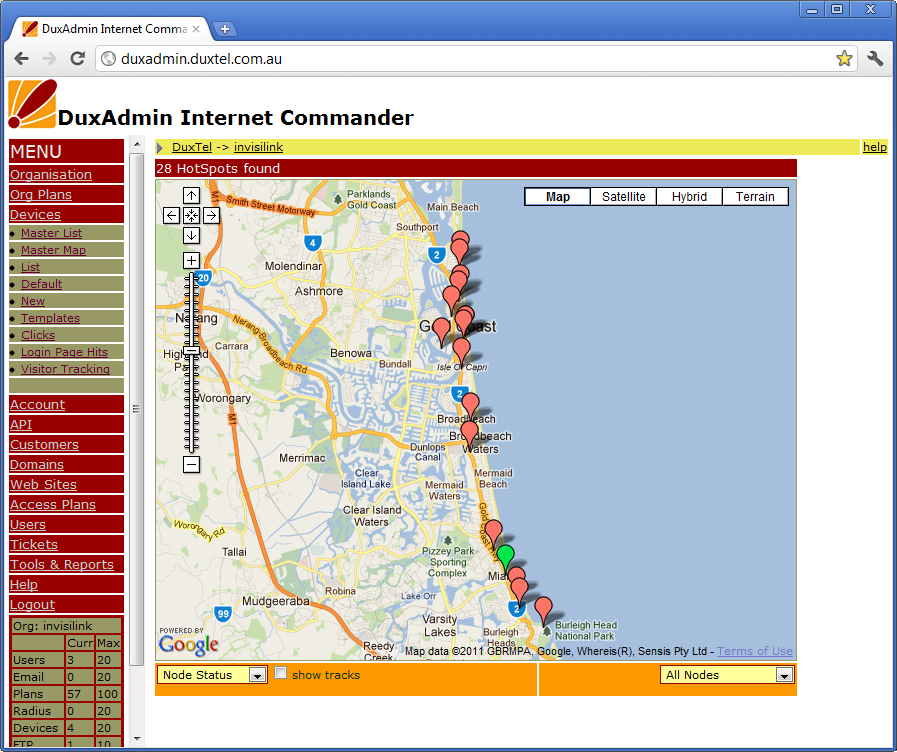Image resolution: width=897 pixels, height=752 pixels.
Task: Open the Login Page Hits link
Action: 65,352
